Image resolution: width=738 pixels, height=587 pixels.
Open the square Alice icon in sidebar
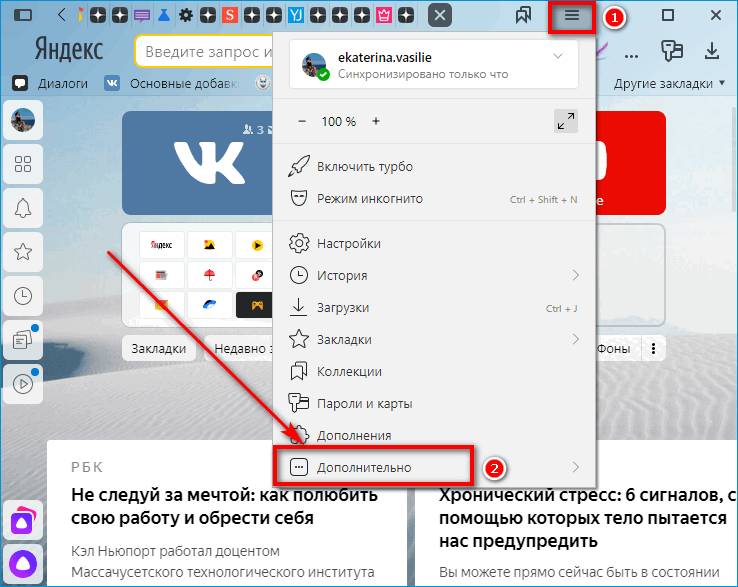pyautogui.click(x=23, y=522)
